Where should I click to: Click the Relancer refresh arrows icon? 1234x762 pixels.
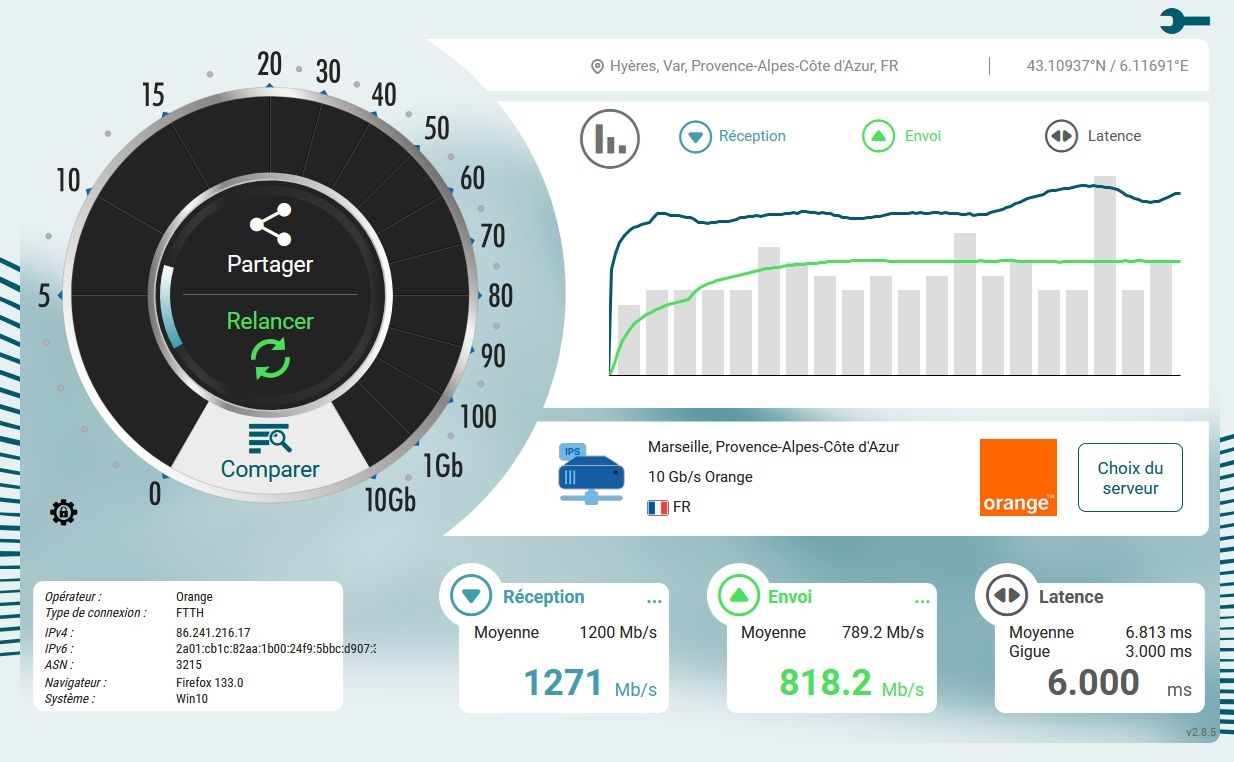[270, 359]
